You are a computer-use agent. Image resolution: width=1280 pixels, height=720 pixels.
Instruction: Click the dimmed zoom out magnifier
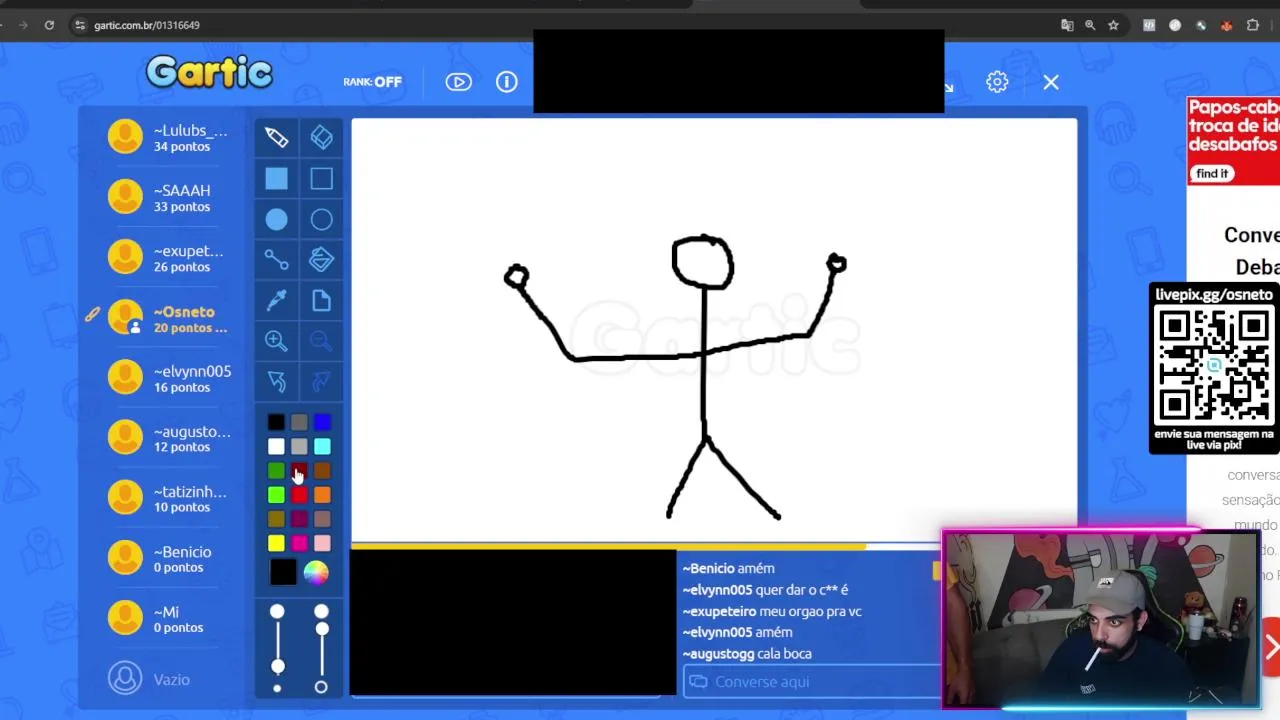point(321,341)
